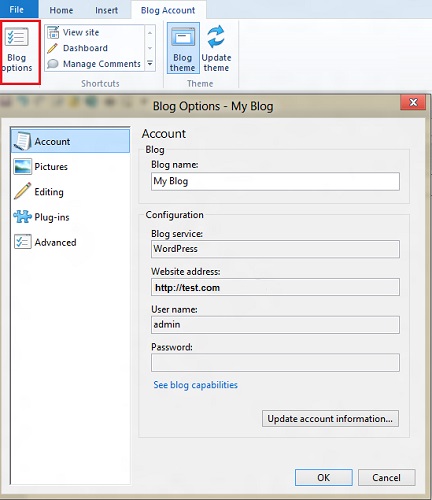The image size is (432, 500).
Task: Select the Account category in sidebar
Action: pyautogui.click(x=70, y=141)
